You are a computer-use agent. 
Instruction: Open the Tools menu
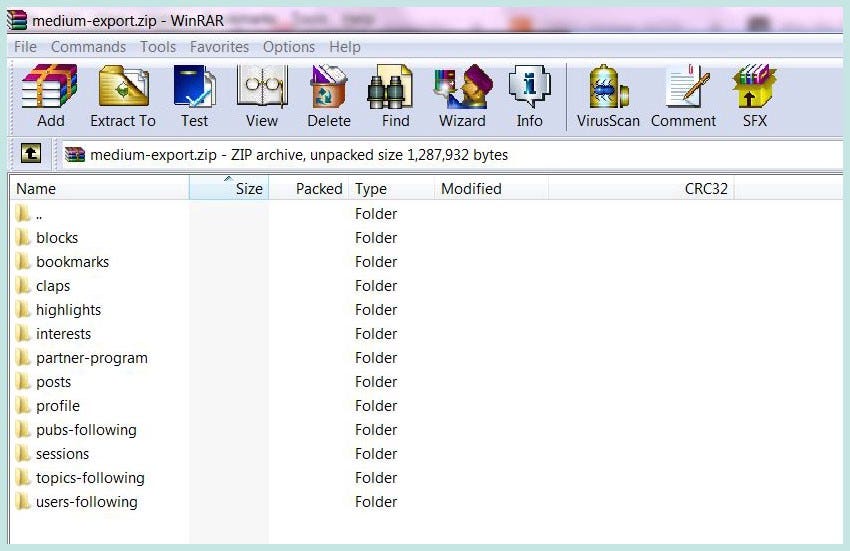(158, 47)
